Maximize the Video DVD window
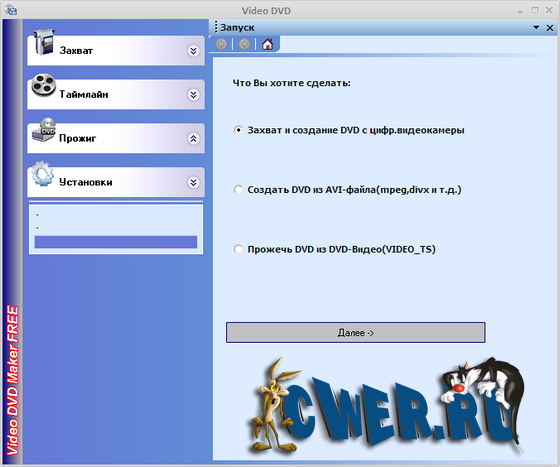Screen dimensions: 560x467 [535, 10]
